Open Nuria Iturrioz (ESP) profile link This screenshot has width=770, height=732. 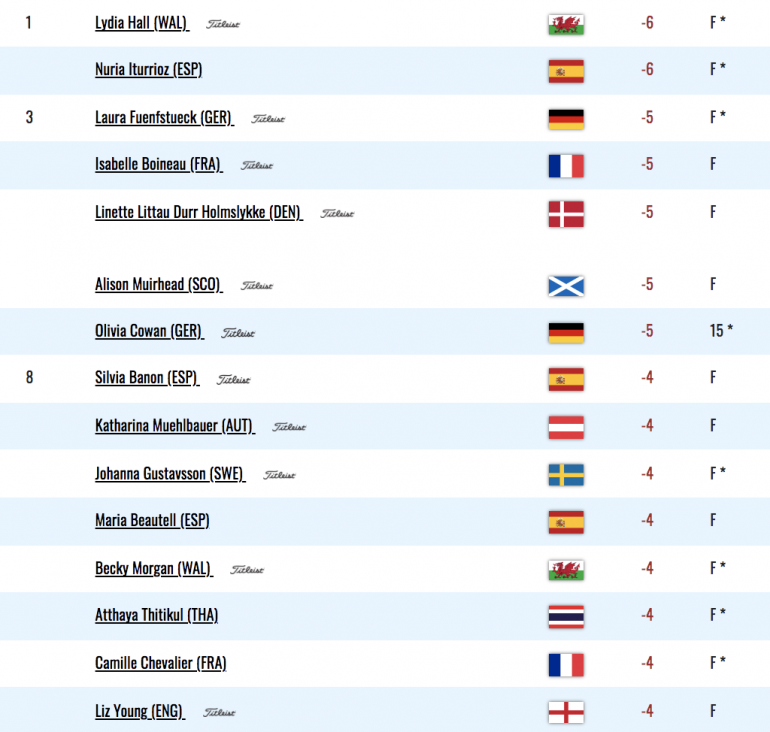pyautogui.click(x=149, y=70)
